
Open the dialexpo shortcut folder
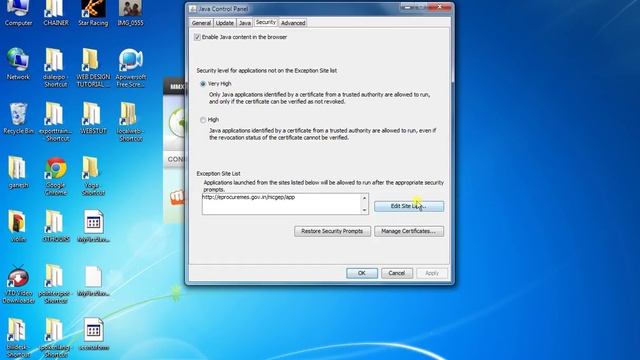pyautogui.click(x=56, y=67)
